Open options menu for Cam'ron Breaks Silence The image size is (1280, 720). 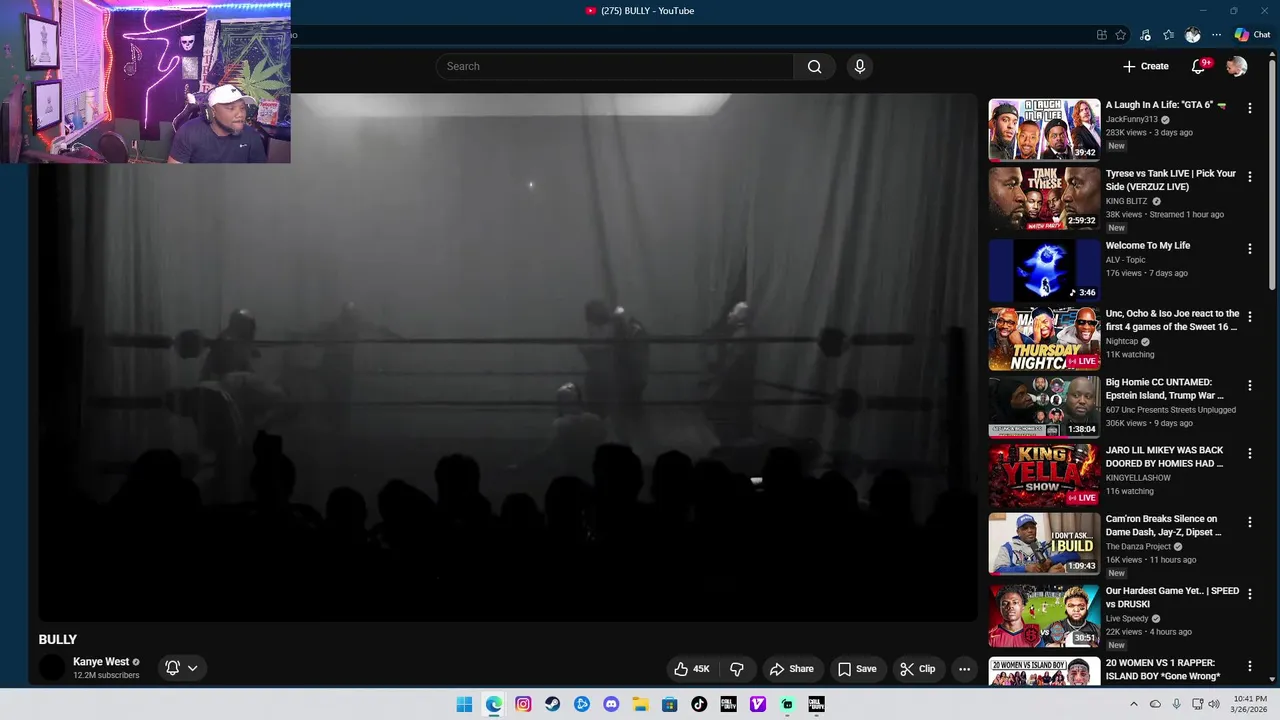(1249, 522)
